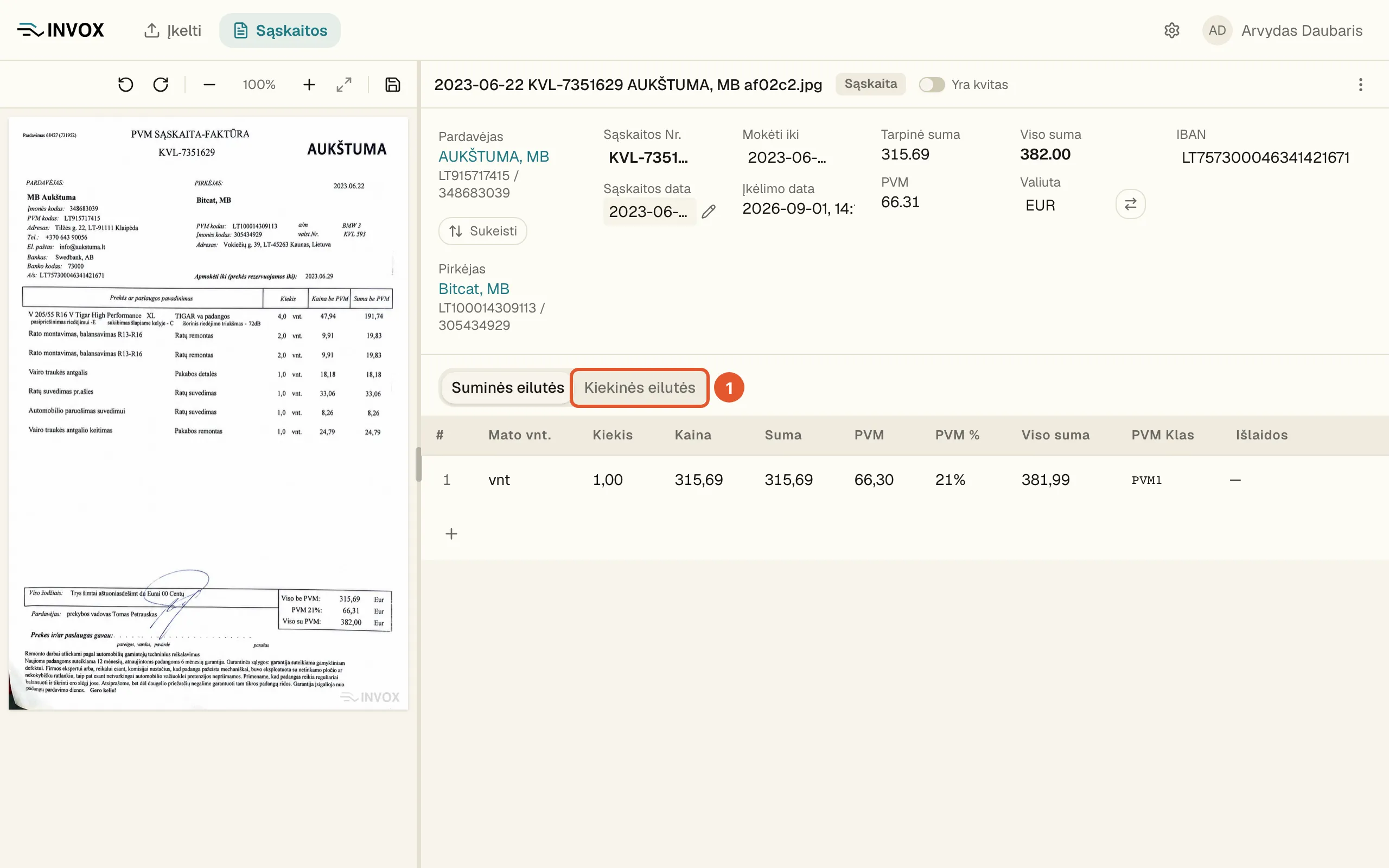Screen dimensions: 1389x868
Task: Click the pencil edit date icon
Action: pos(709,212)
